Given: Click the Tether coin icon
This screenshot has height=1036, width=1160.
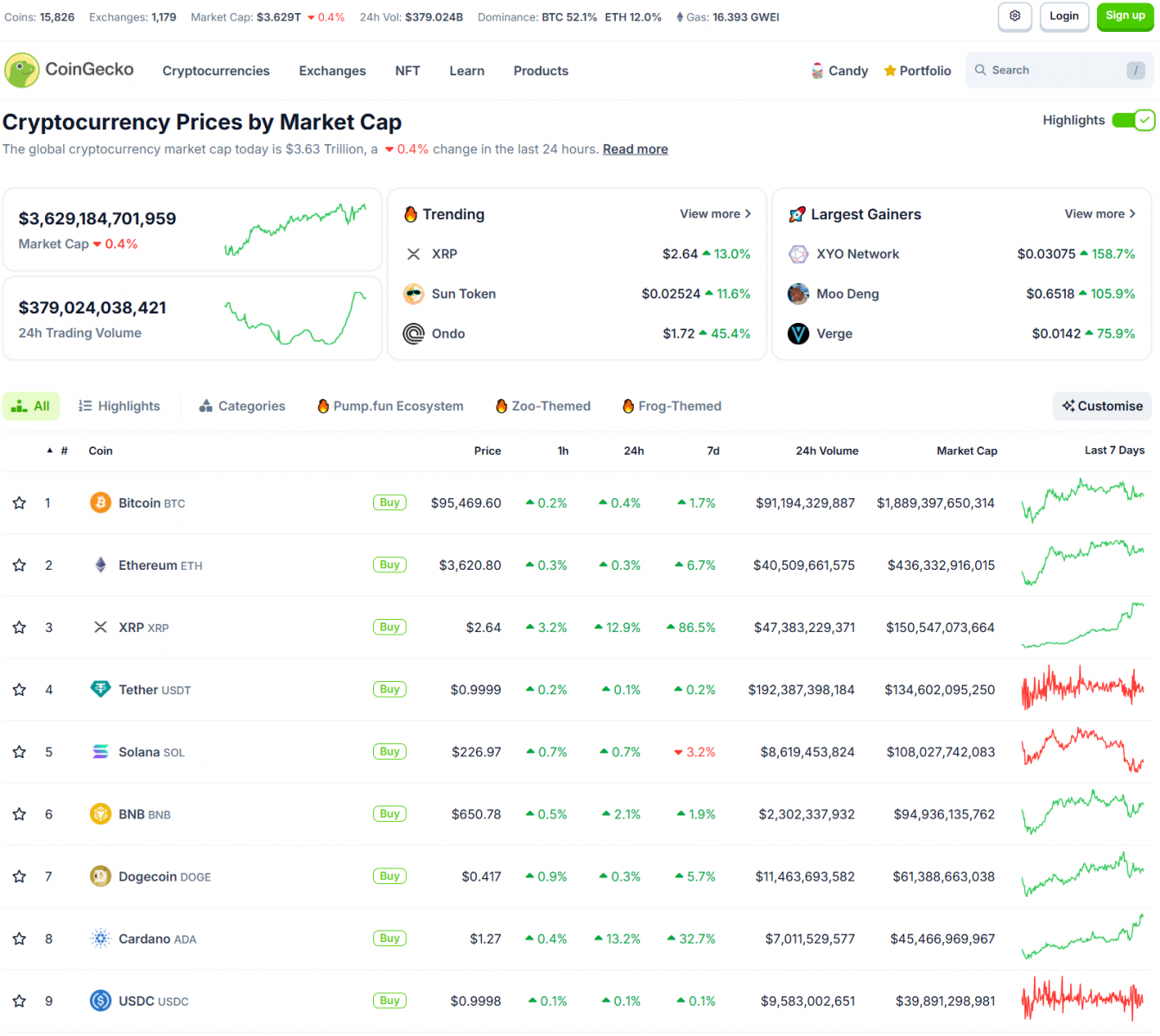Looking at the screenshot, I should [100, 689].
